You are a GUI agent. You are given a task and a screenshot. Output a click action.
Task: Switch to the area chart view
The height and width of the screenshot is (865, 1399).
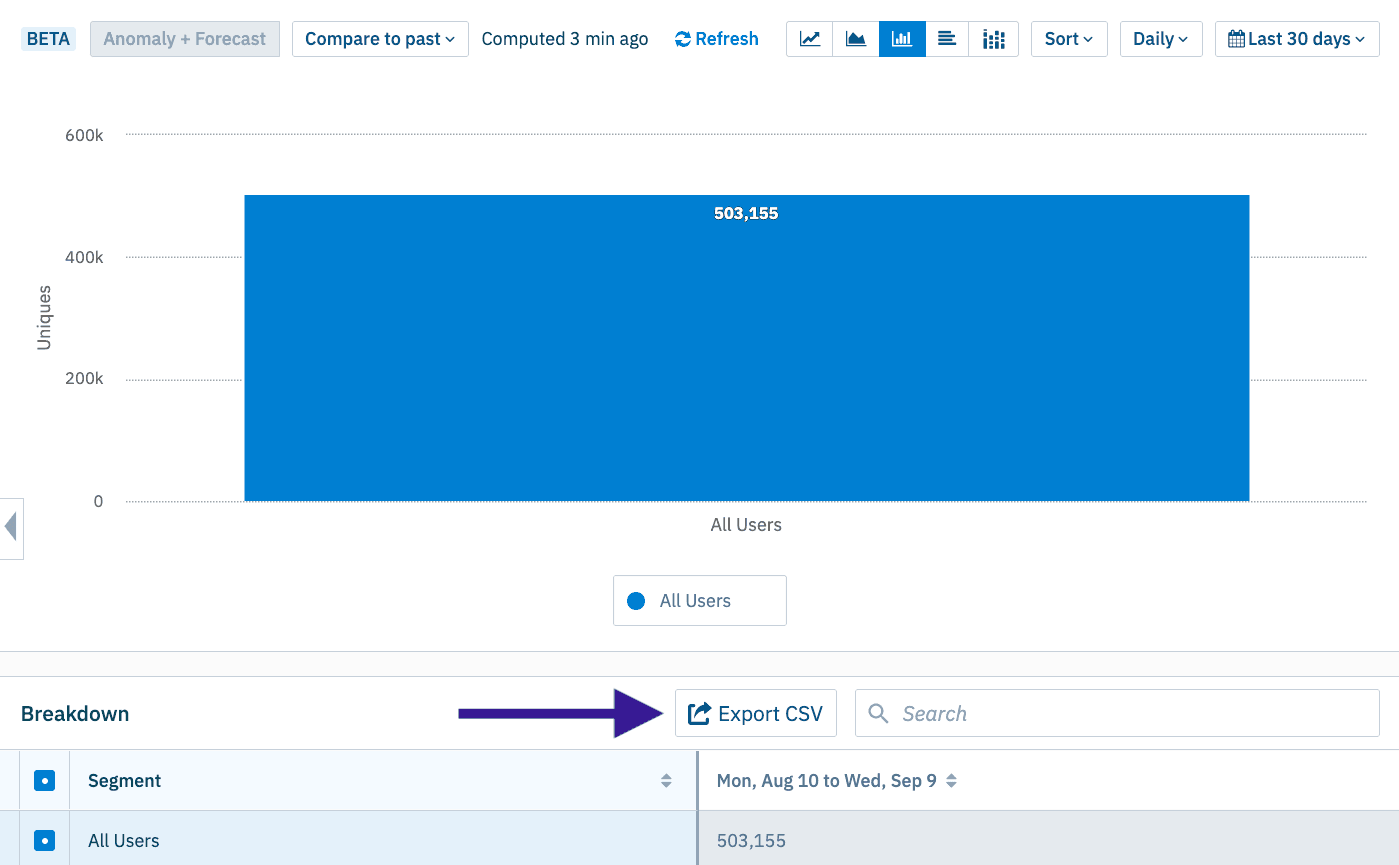coord(855,39)
